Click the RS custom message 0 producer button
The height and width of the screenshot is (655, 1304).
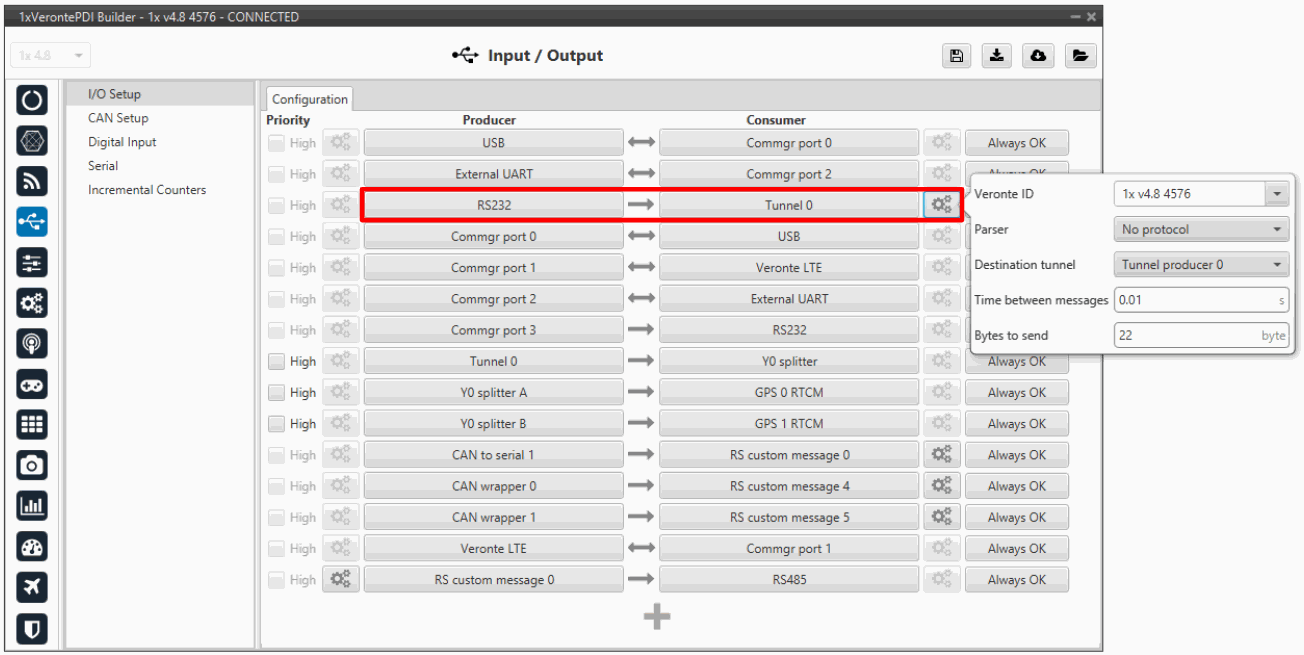(x=493, y=580)
